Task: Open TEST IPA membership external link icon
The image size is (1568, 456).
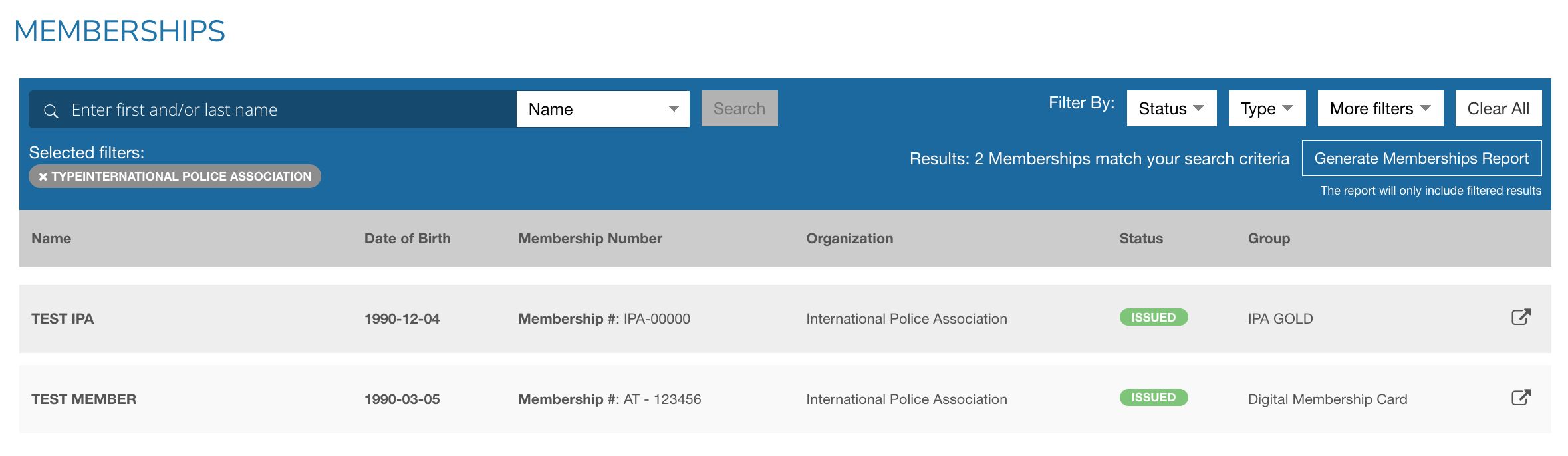Action: click(x=1521, y=317)
